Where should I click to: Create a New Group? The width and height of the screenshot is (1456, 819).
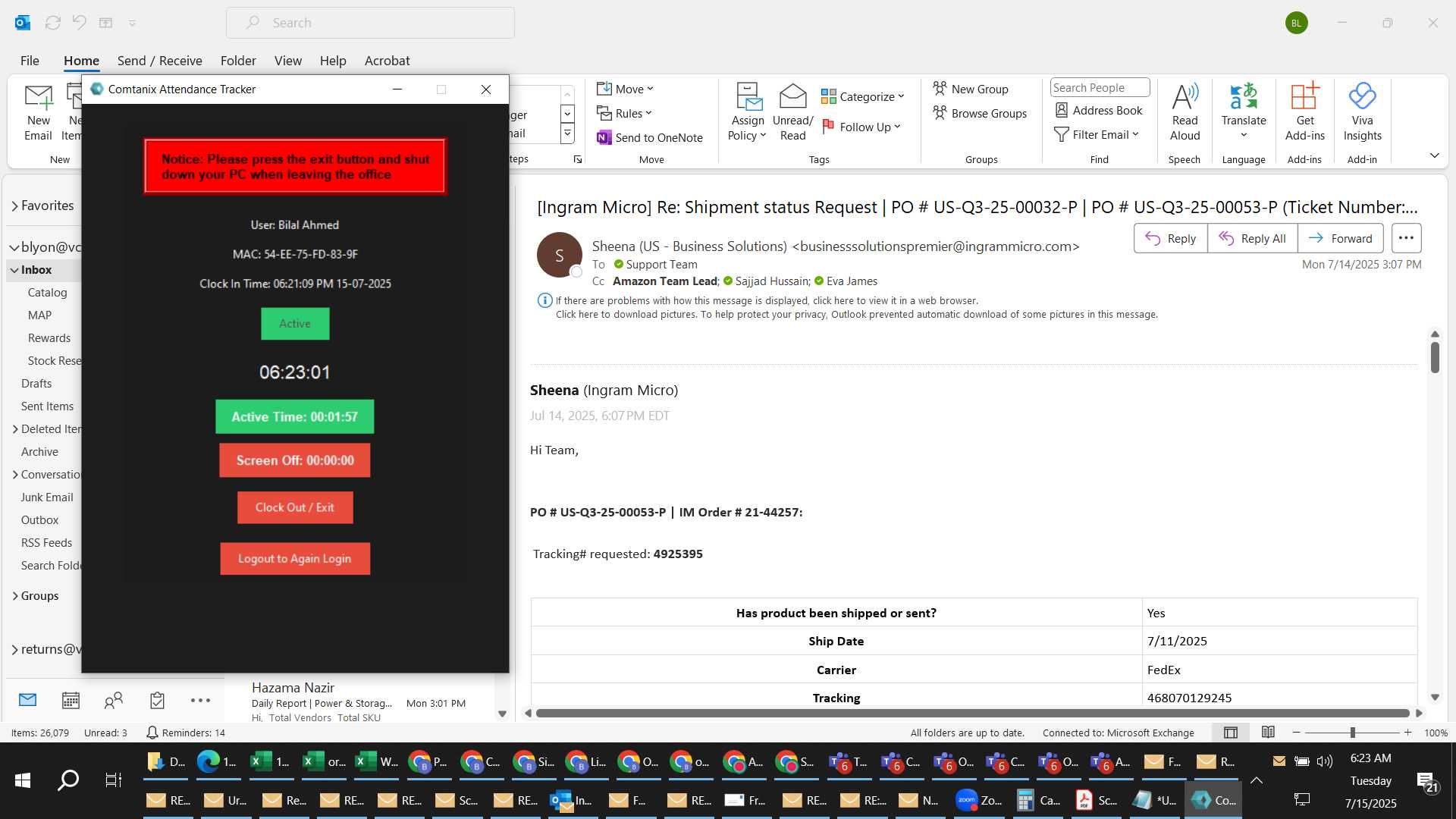click(971, 89)
